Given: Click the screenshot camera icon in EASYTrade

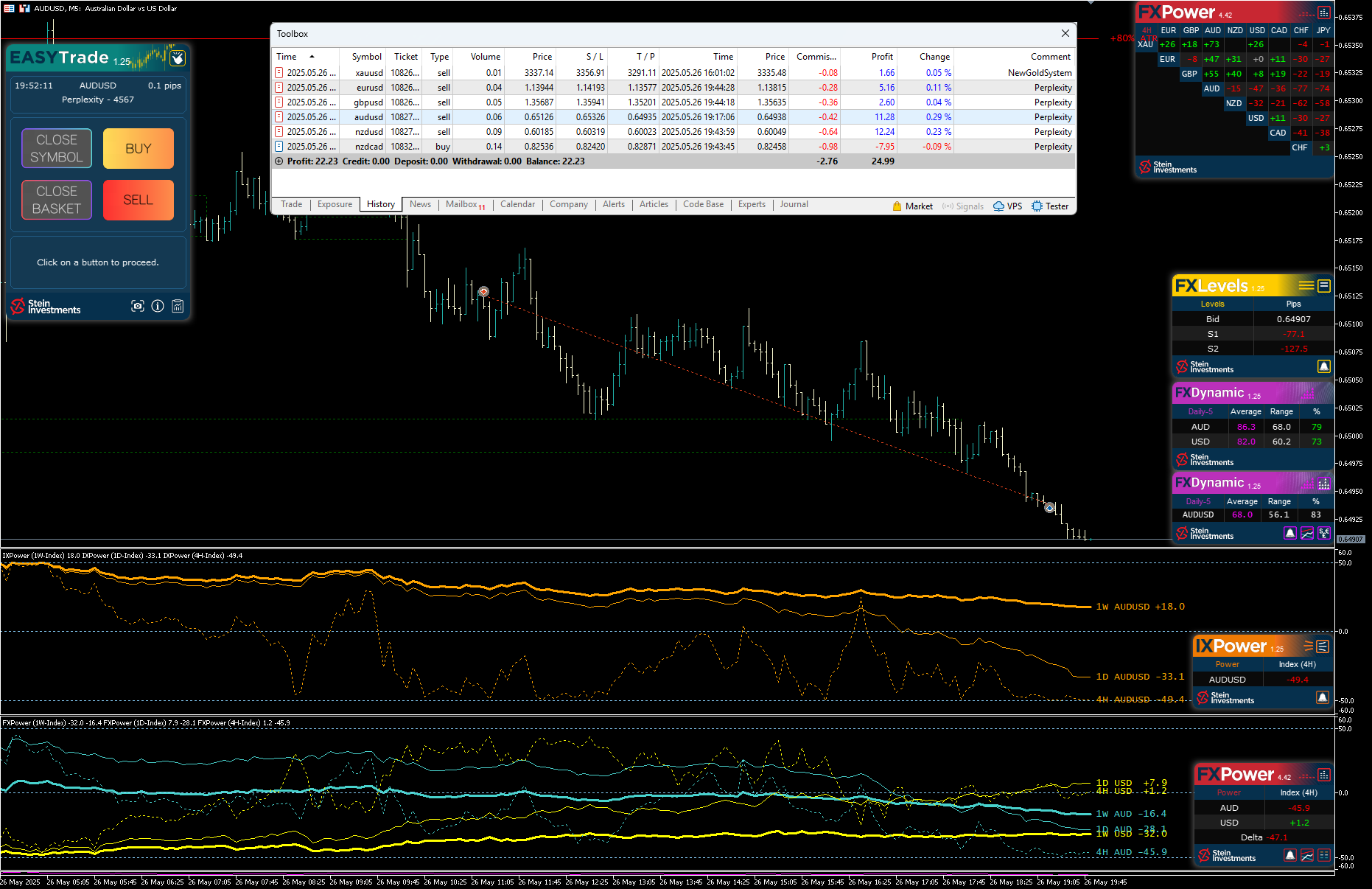Looking at the screenshot, I should point(138,306).
